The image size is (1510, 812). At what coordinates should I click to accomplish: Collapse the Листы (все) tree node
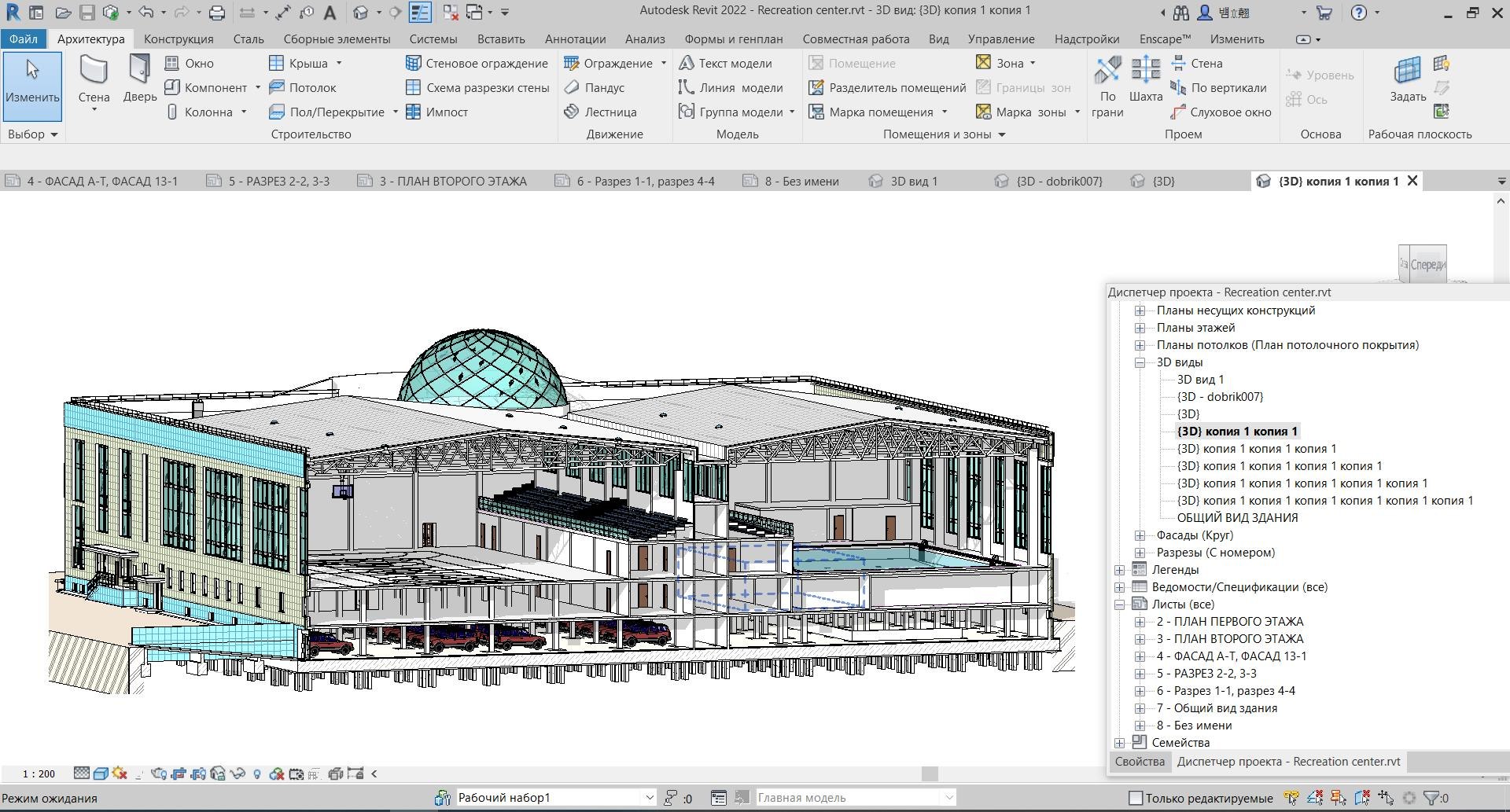[x=1119, y=604]
